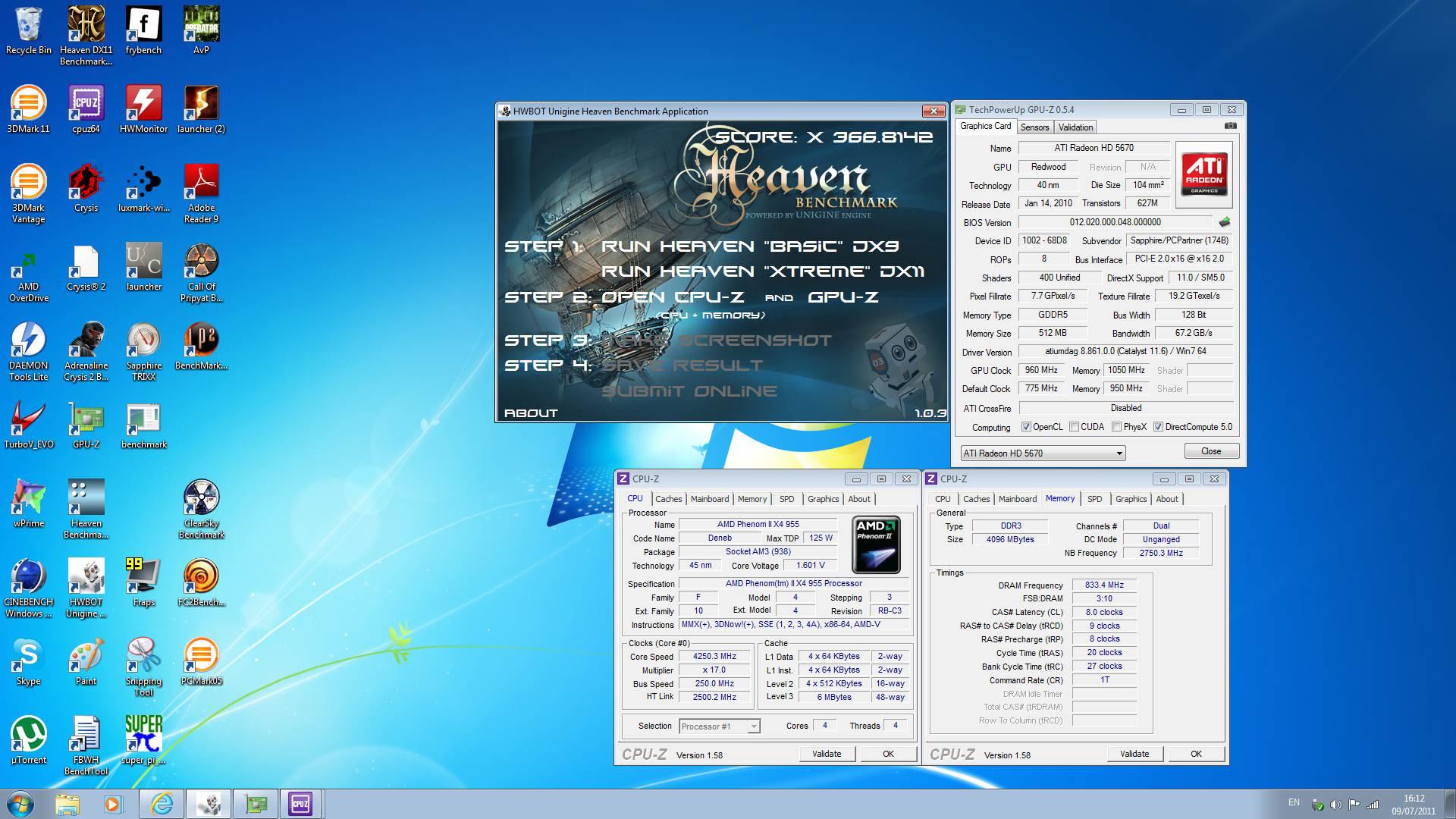
Task: Click Validate in left CPU-Z window
Action: pos(827,754)
